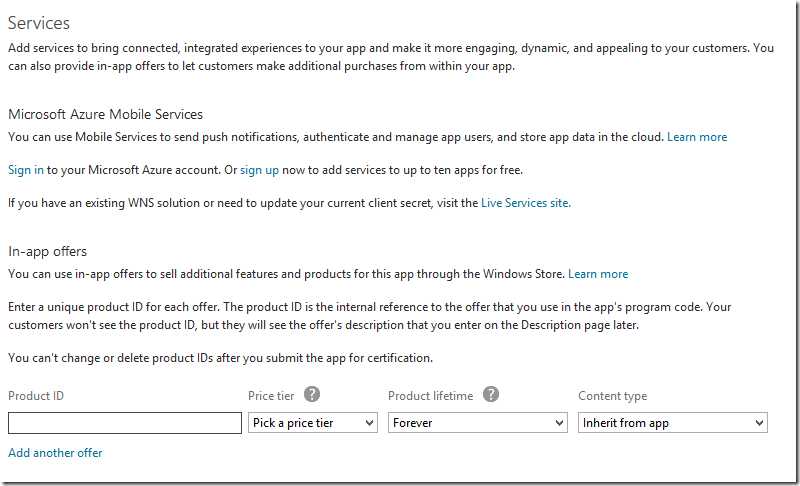
Task: Click the Product ID text field
Action: (x=124, y=423)
